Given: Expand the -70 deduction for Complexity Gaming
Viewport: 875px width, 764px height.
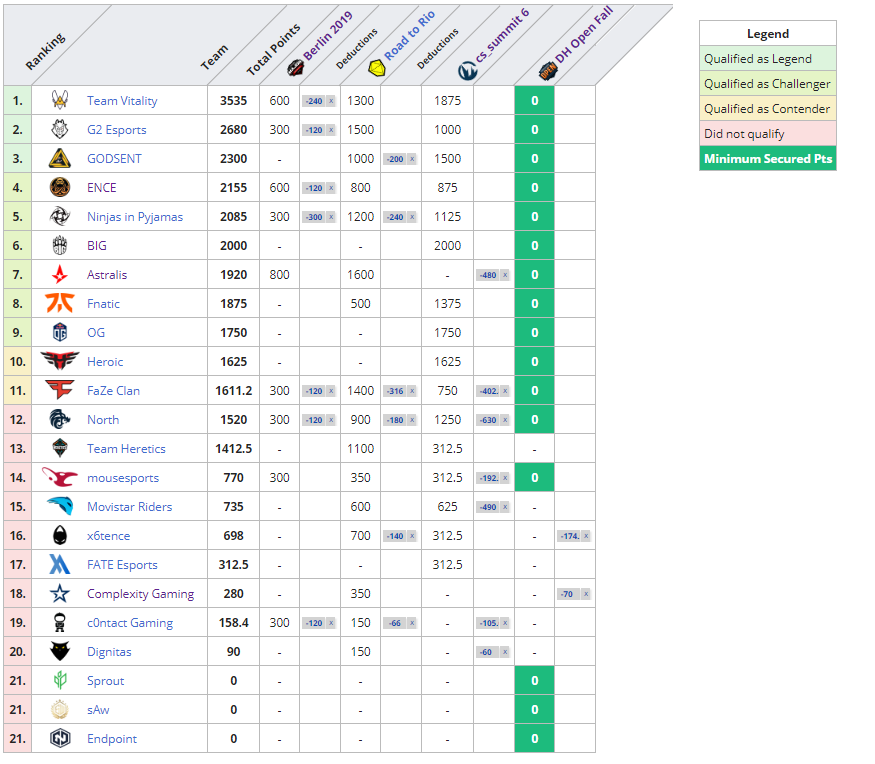Looking at the screenshot, I should tap(573, 594).
